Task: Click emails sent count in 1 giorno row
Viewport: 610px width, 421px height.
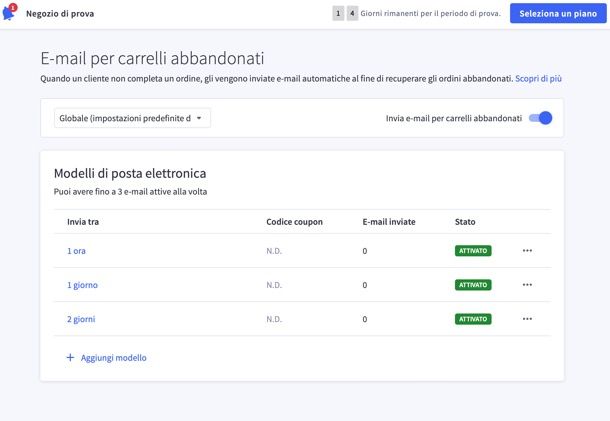Action: [365, 285]
